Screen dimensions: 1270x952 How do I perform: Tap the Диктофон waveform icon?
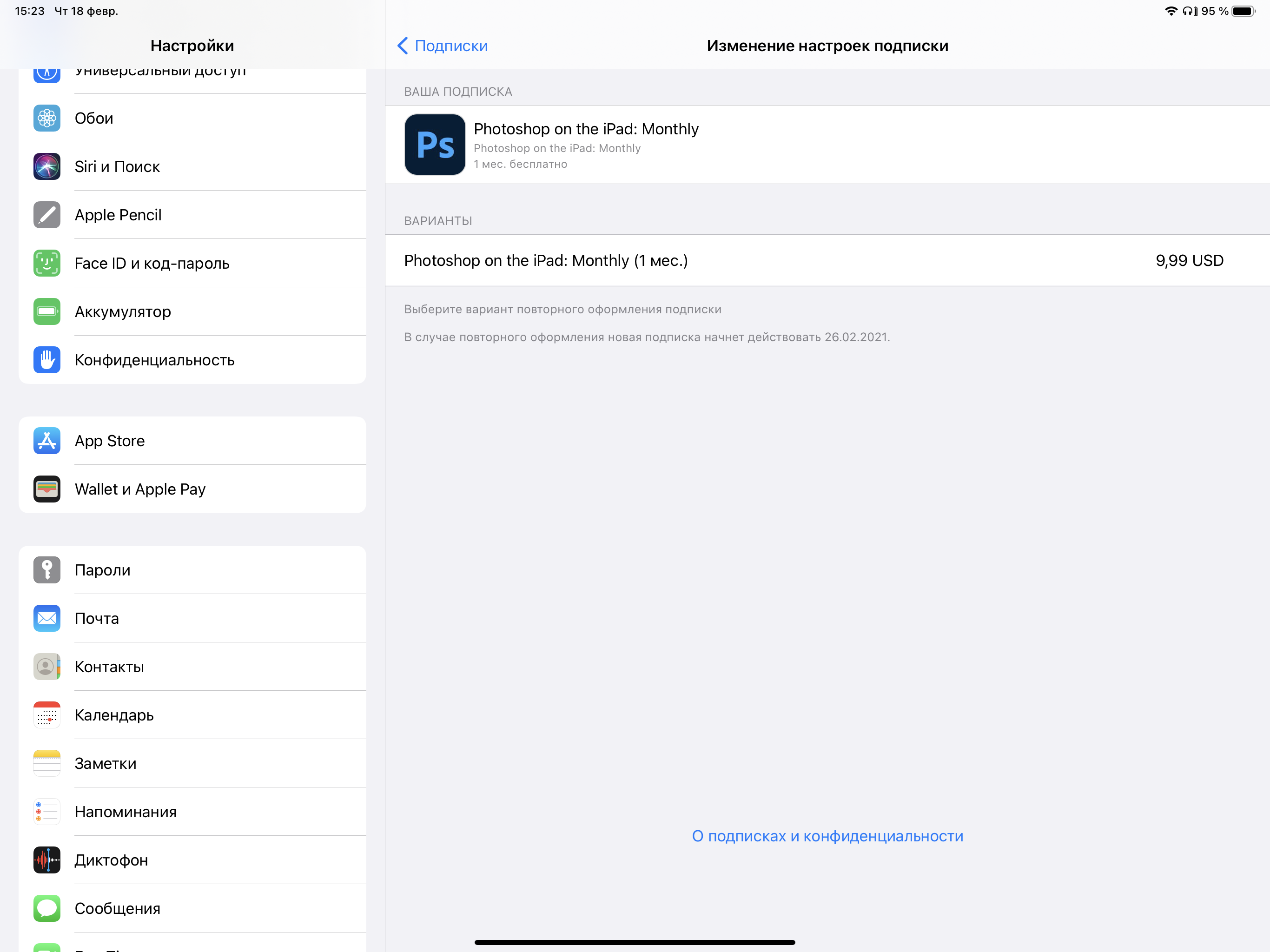(x=46, y=860)
